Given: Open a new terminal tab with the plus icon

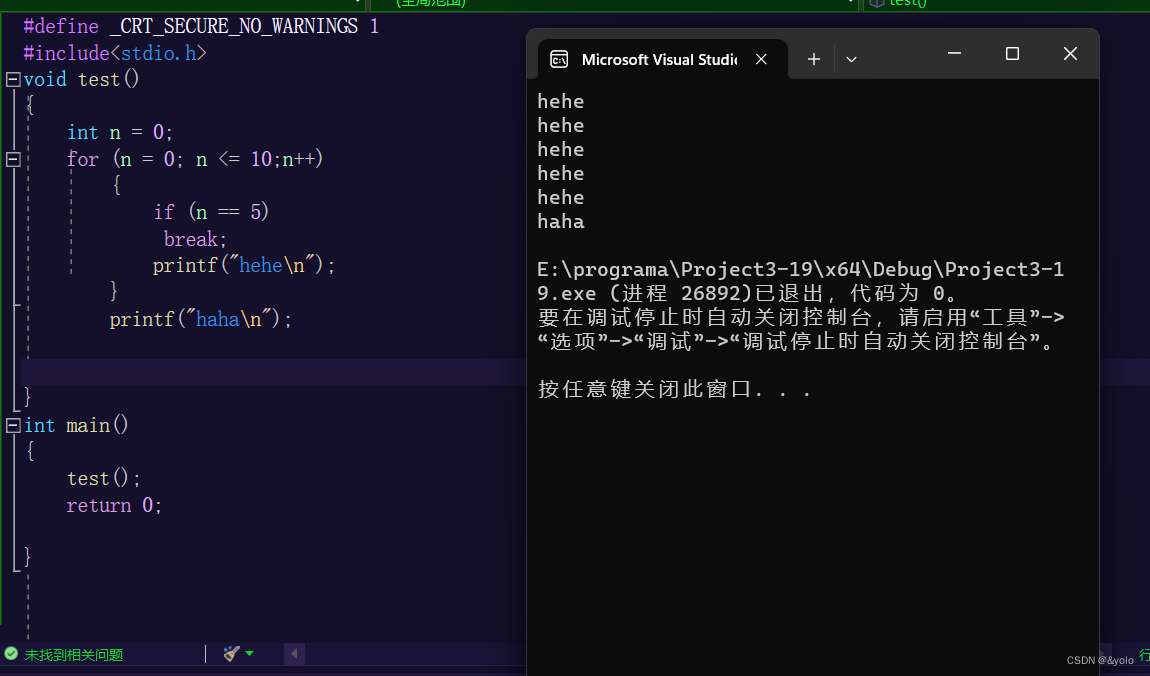Looking at the screenshot, I should (x=813, y=59).
